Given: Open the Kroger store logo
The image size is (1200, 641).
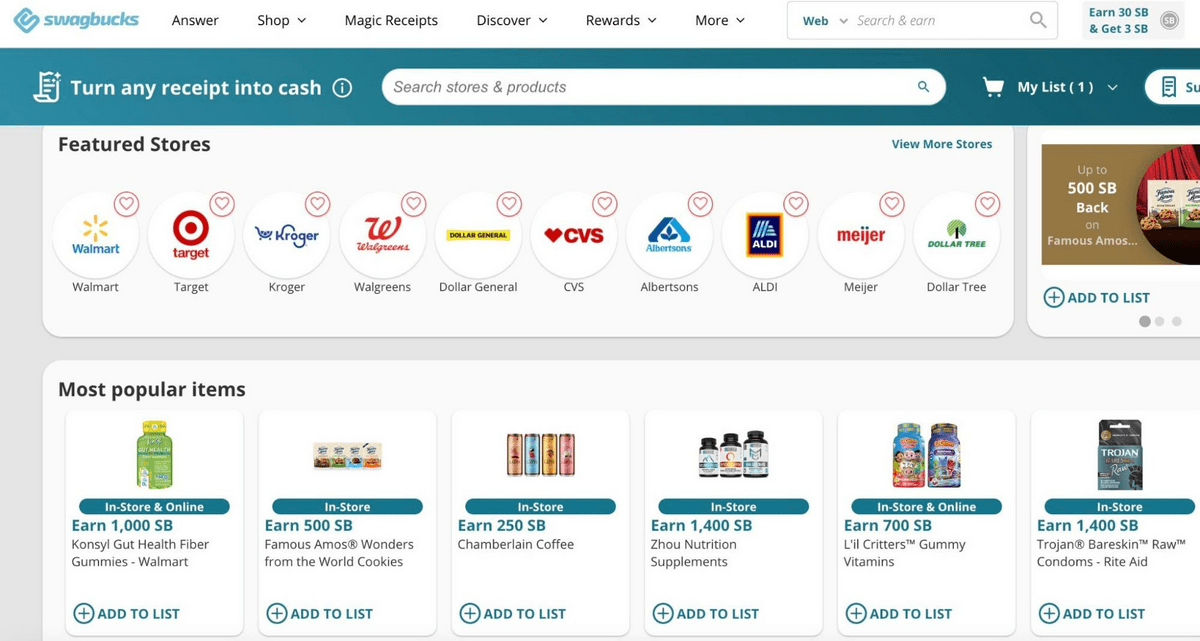Looking at the screenshot, I should tap(287, 236).
